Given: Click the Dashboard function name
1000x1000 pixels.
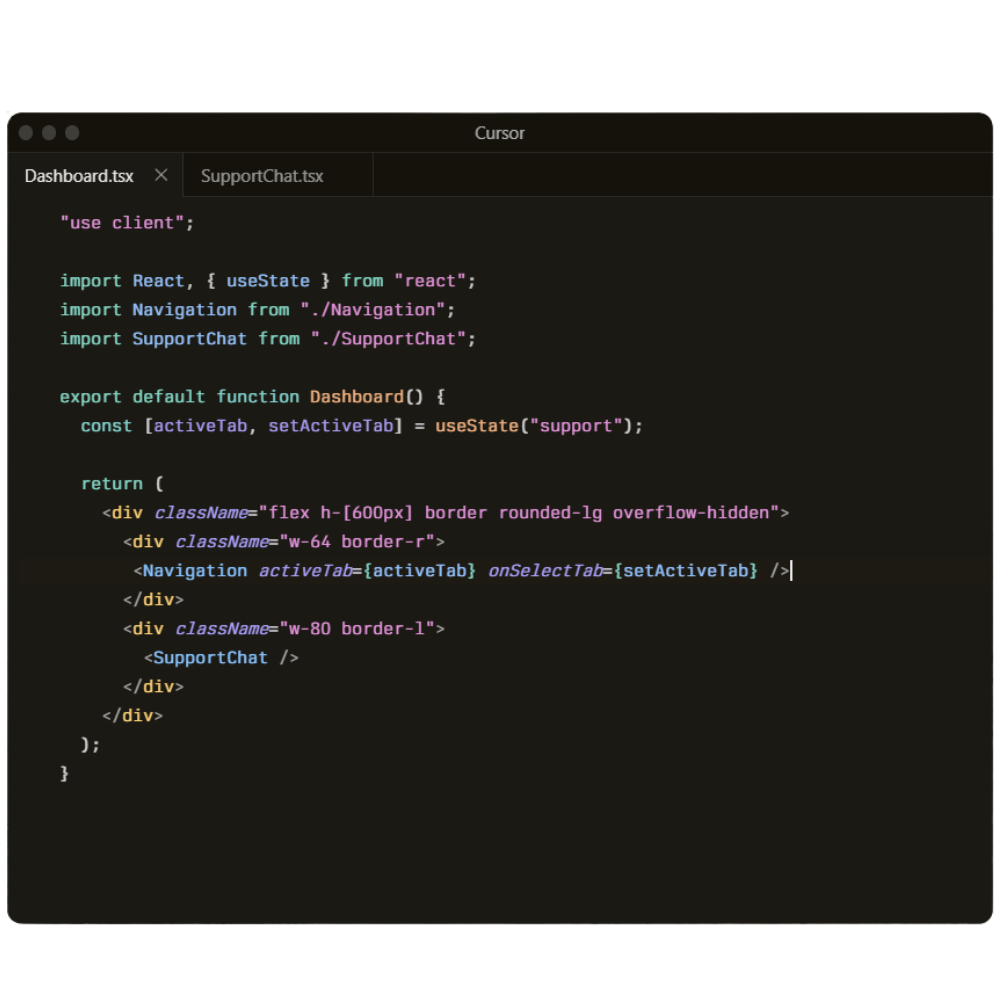Looking at the screenshot, I should click(x=356, y=397).
